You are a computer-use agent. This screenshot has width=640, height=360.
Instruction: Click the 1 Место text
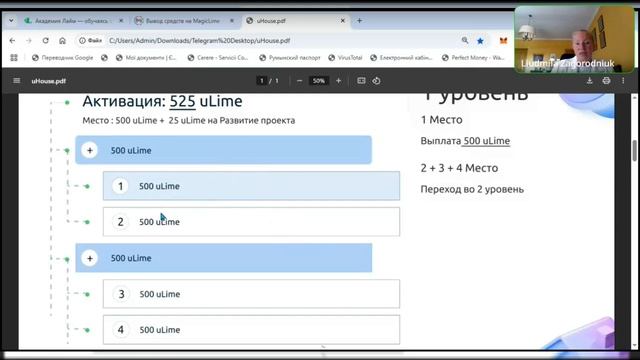pos(441,120)
